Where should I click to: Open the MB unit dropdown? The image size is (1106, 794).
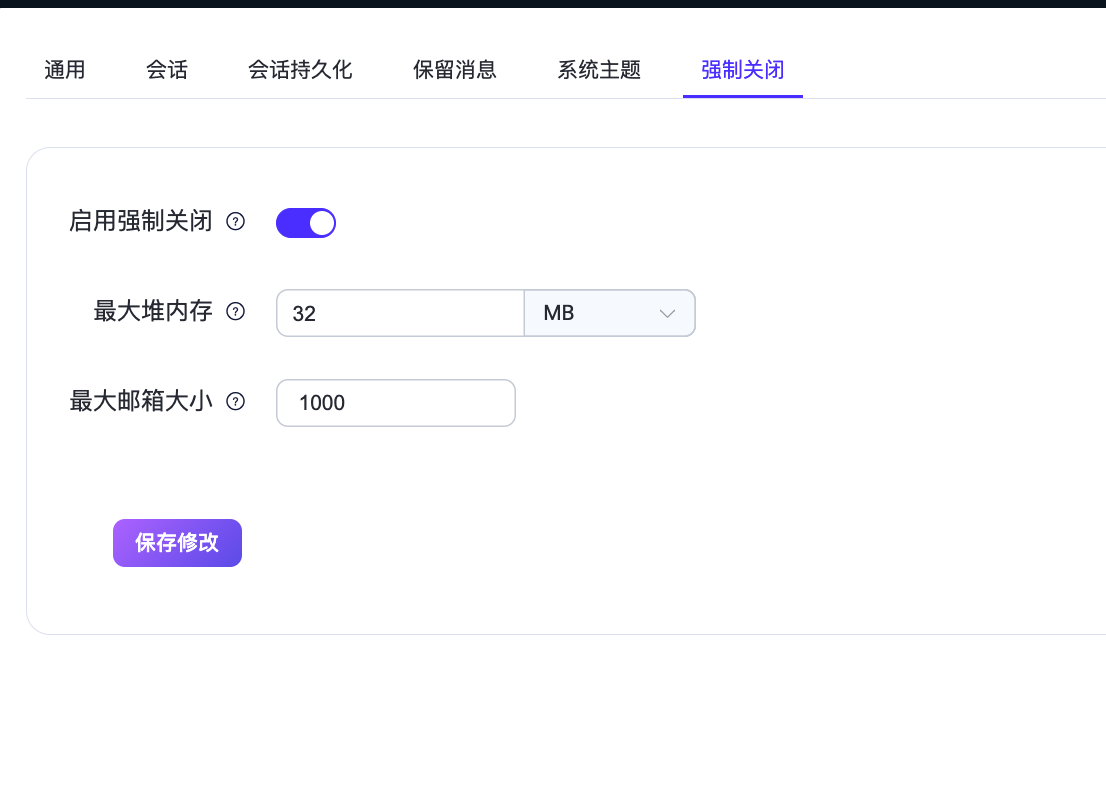tap(609, 313)
